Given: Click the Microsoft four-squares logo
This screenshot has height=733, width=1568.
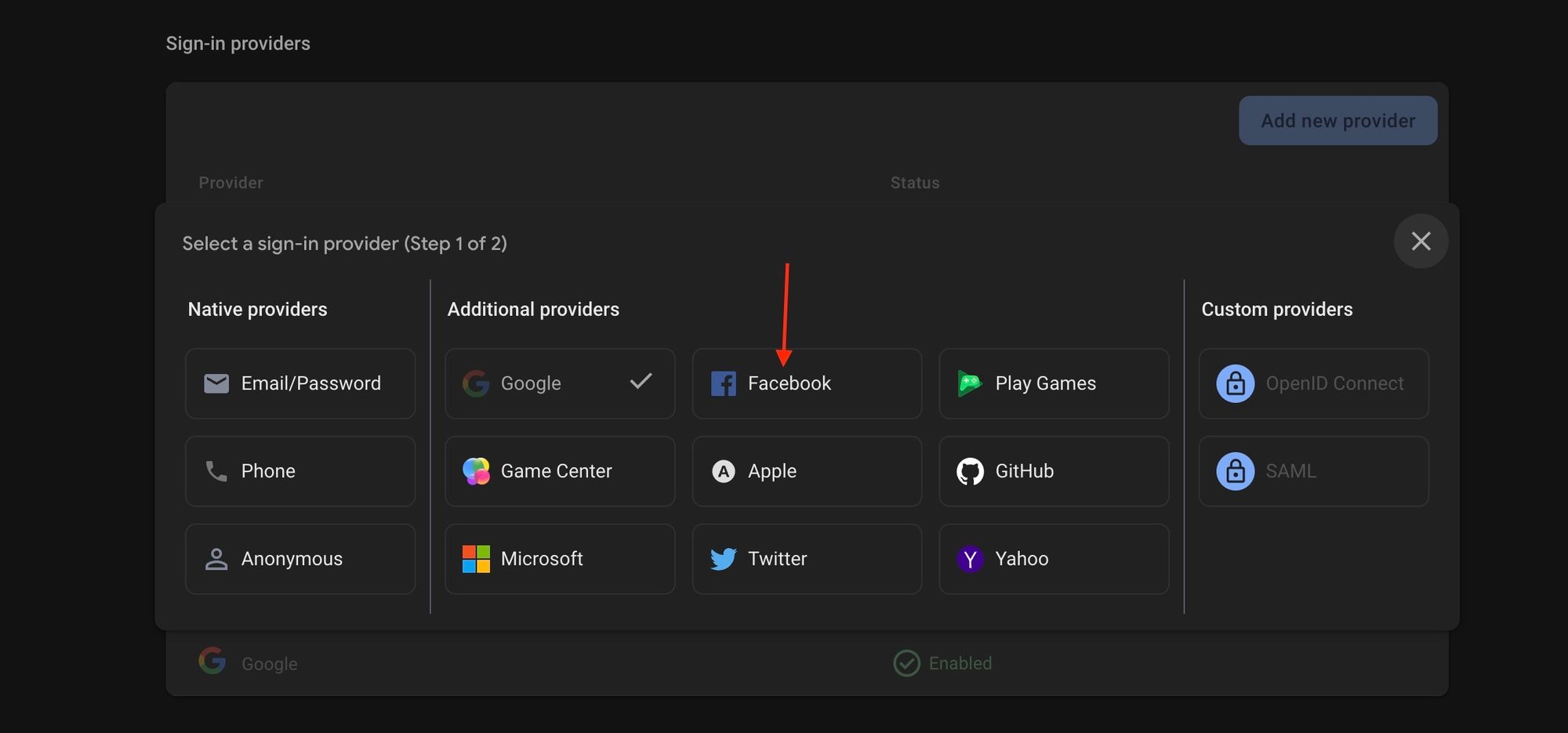Looking at the screenshot, I should (x=476, y=559).
